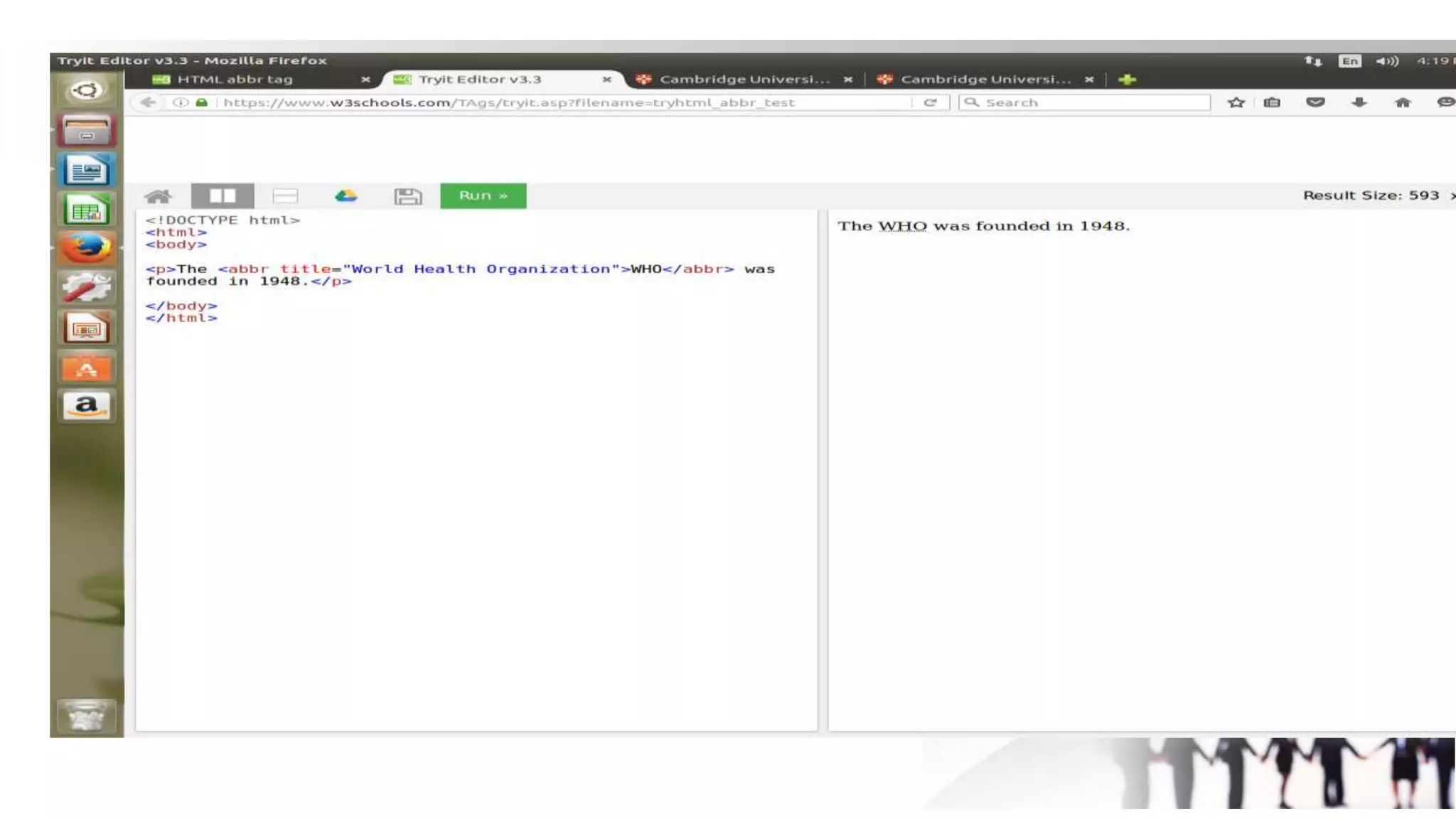Open the downloads arrow in toolbar
Screen dimensions: 1456x819
point(1359,102)
